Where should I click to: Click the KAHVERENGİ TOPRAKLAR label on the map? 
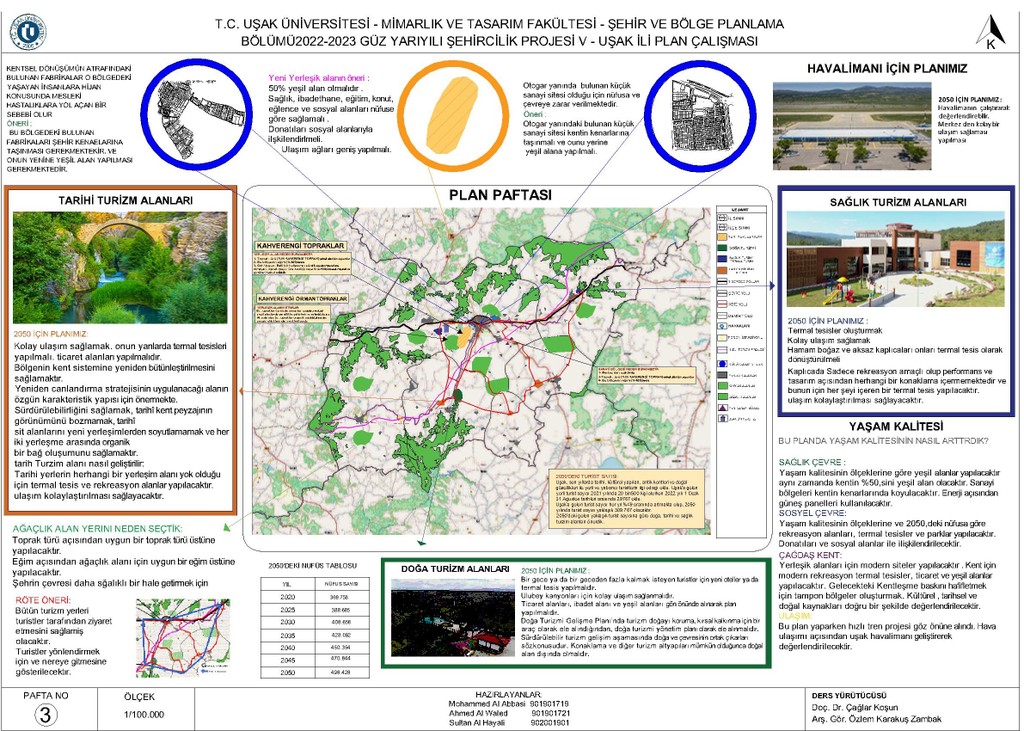click(x=300, y=246)
